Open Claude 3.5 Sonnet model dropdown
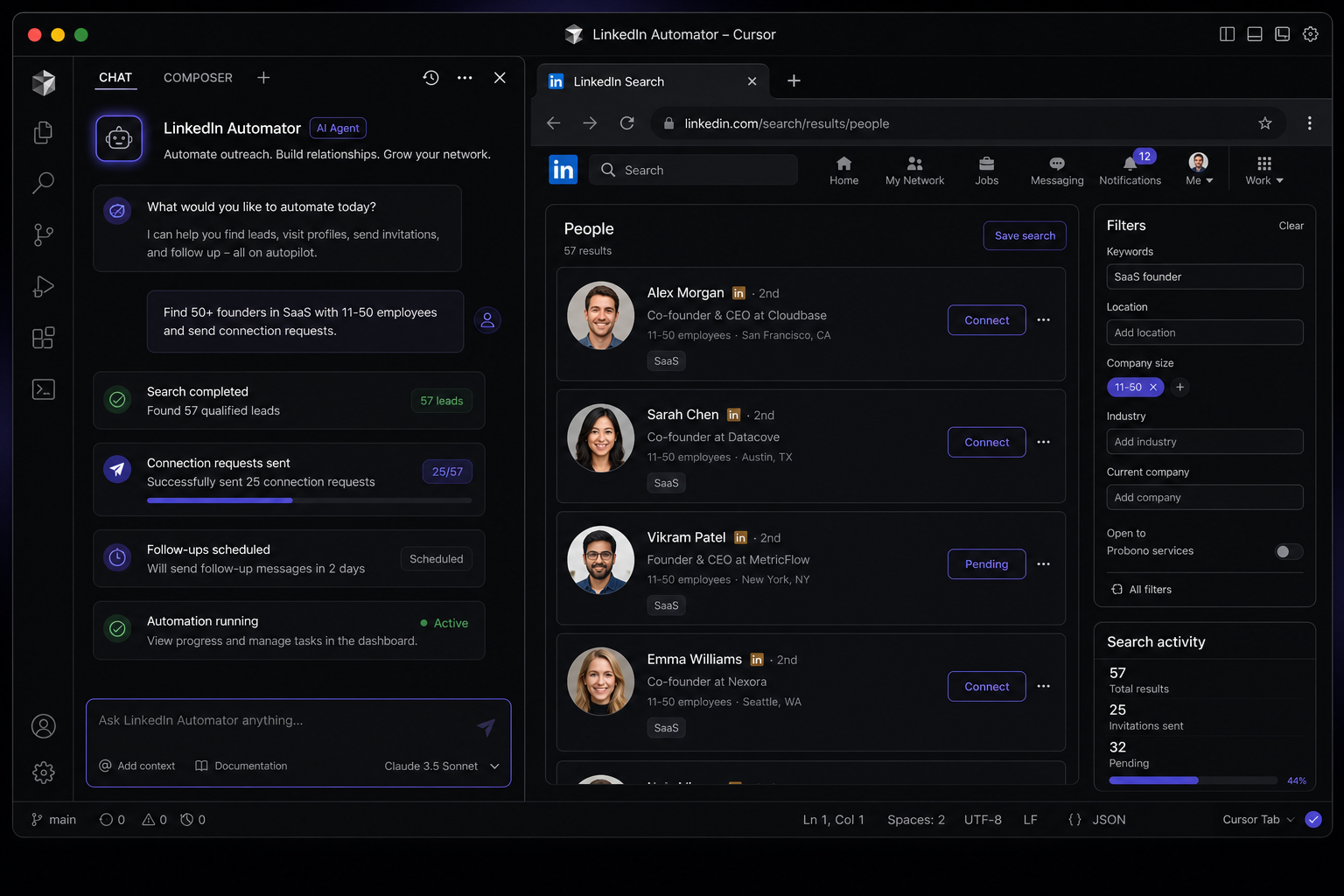 pos(442,766)
